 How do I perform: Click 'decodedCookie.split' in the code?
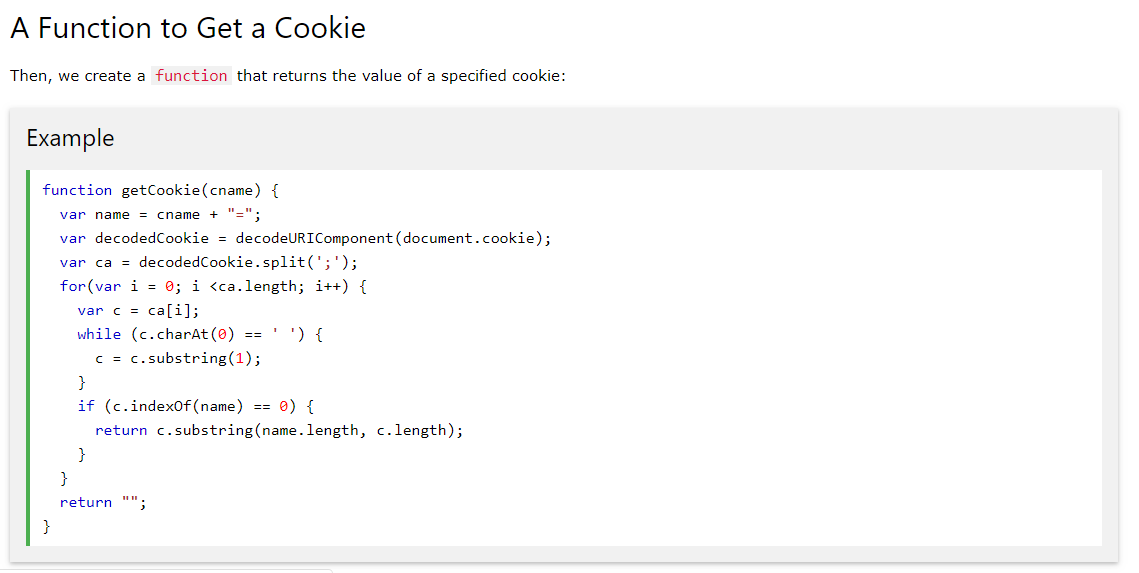pyautogui.click(x=218, y=262)
